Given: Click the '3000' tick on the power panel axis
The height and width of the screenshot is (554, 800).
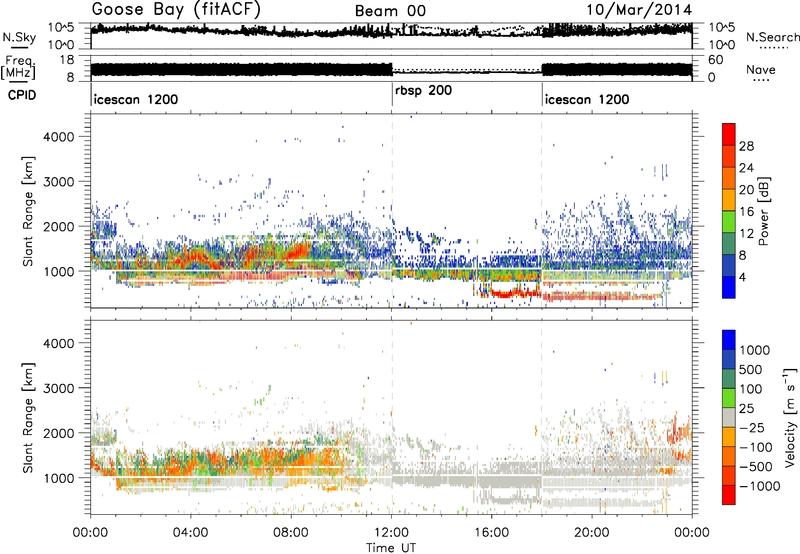Looking at the screenshot, I should pos(59,182).
